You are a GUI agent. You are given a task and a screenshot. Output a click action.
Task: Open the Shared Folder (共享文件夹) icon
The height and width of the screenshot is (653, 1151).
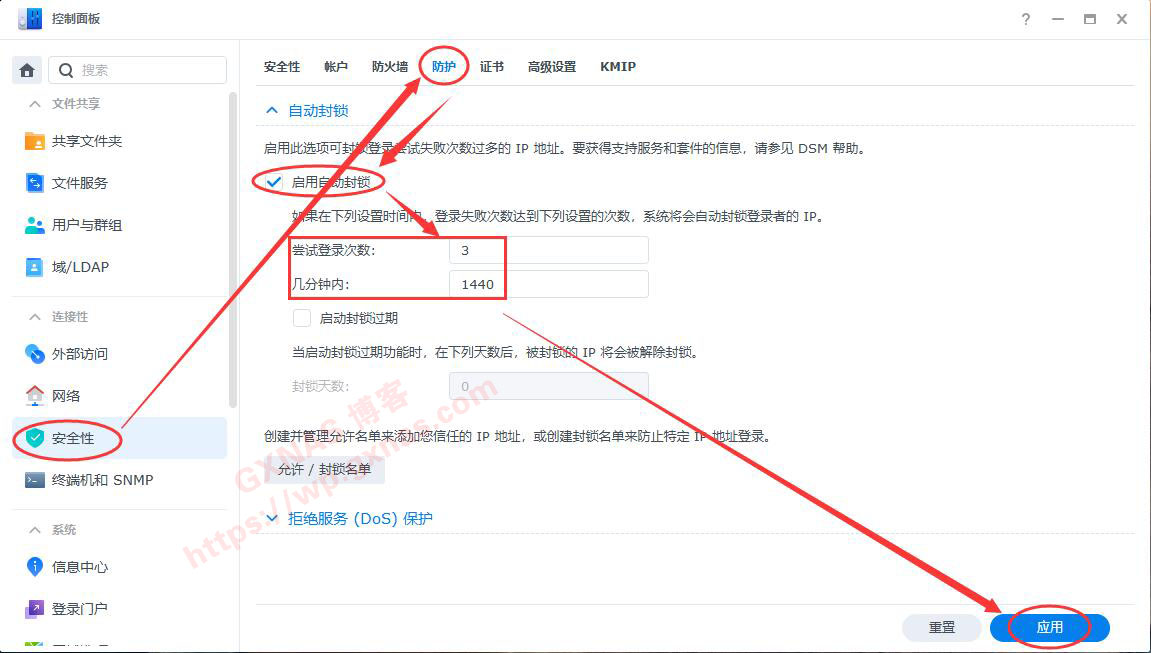click(35, 141)
